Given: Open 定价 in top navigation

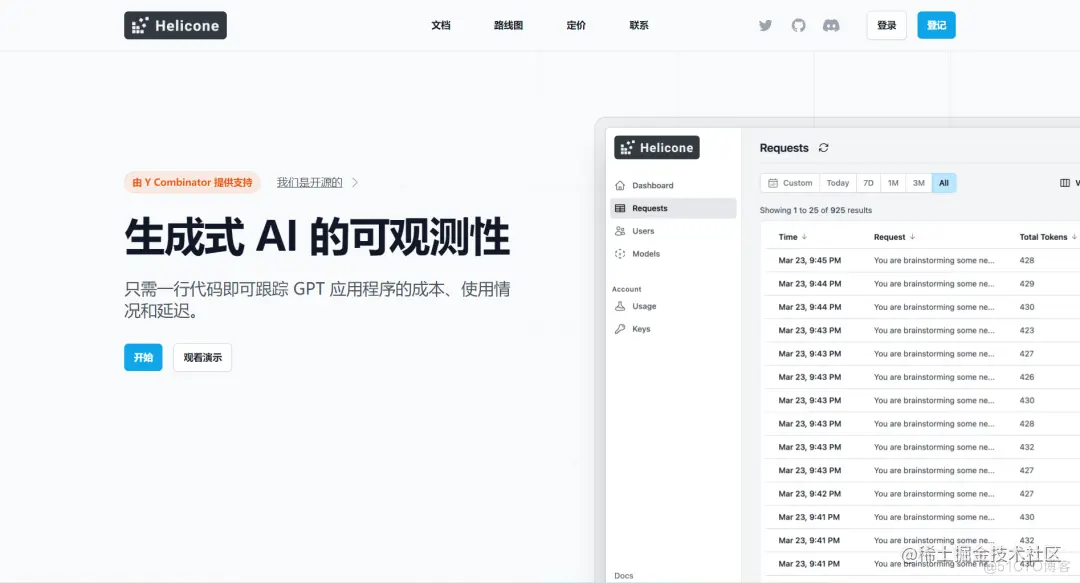Looking at the screenshot, I should (x=576, y=25).
